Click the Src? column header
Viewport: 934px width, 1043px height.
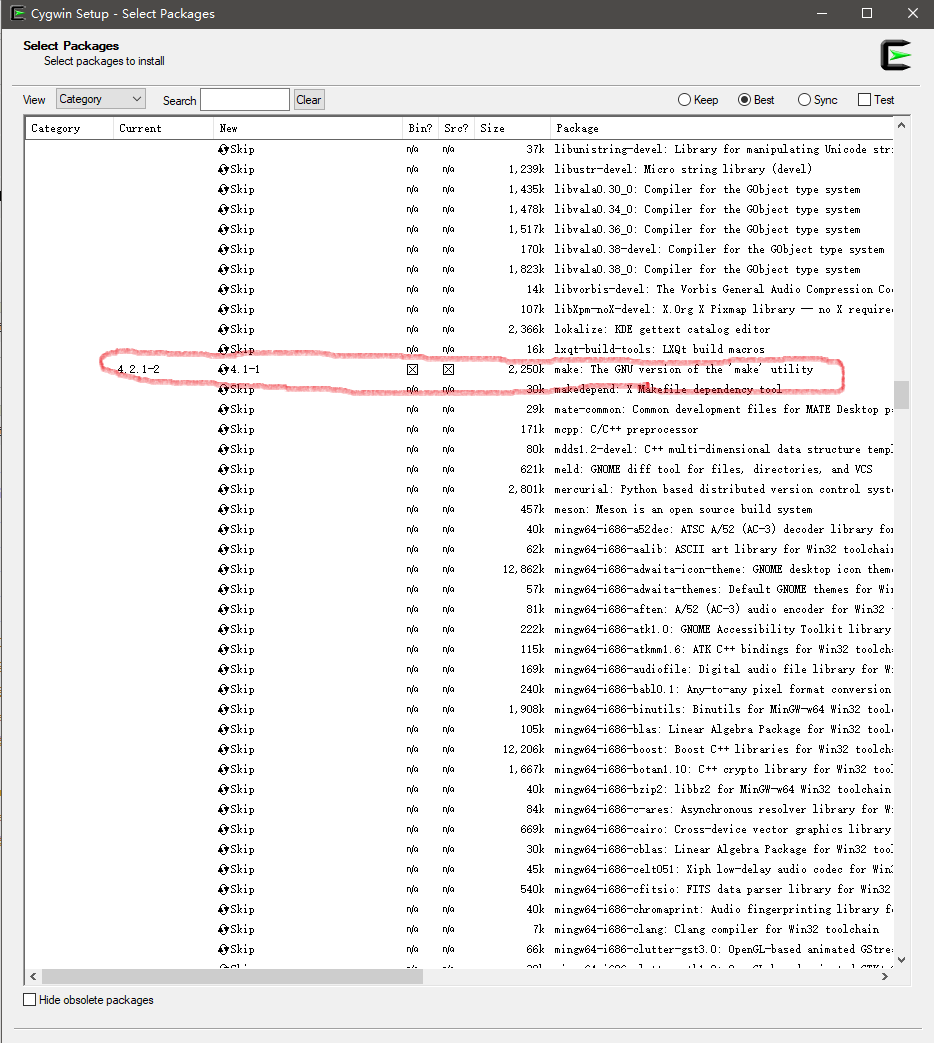[456, 128]
